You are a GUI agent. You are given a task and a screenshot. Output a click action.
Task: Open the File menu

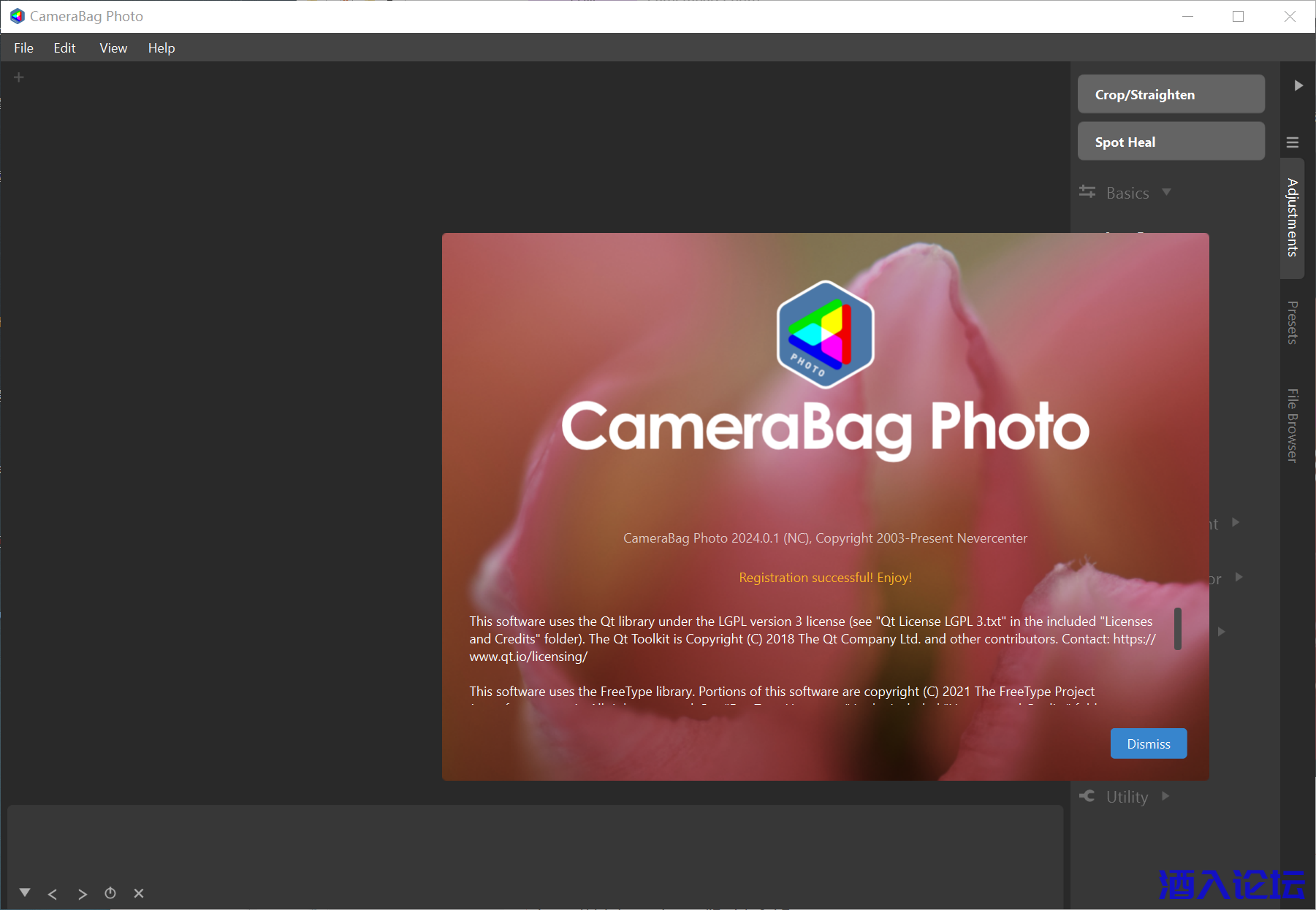click(x=23, y=48)
